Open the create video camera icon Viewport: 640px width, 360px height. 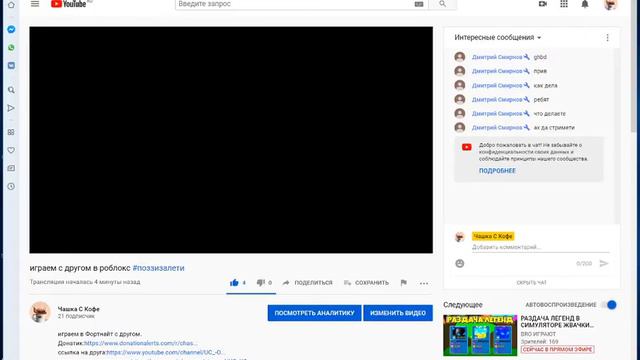pyautogui.click(x=542, y=4)
